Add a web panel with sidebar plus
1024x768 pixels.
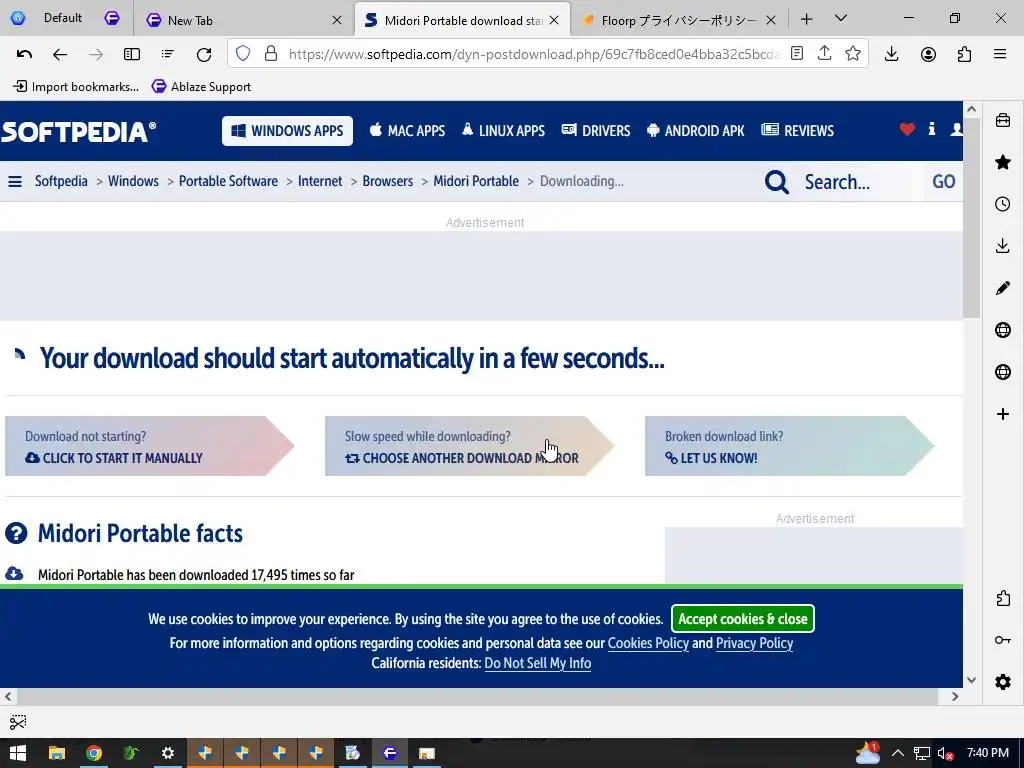point(1003,414)
